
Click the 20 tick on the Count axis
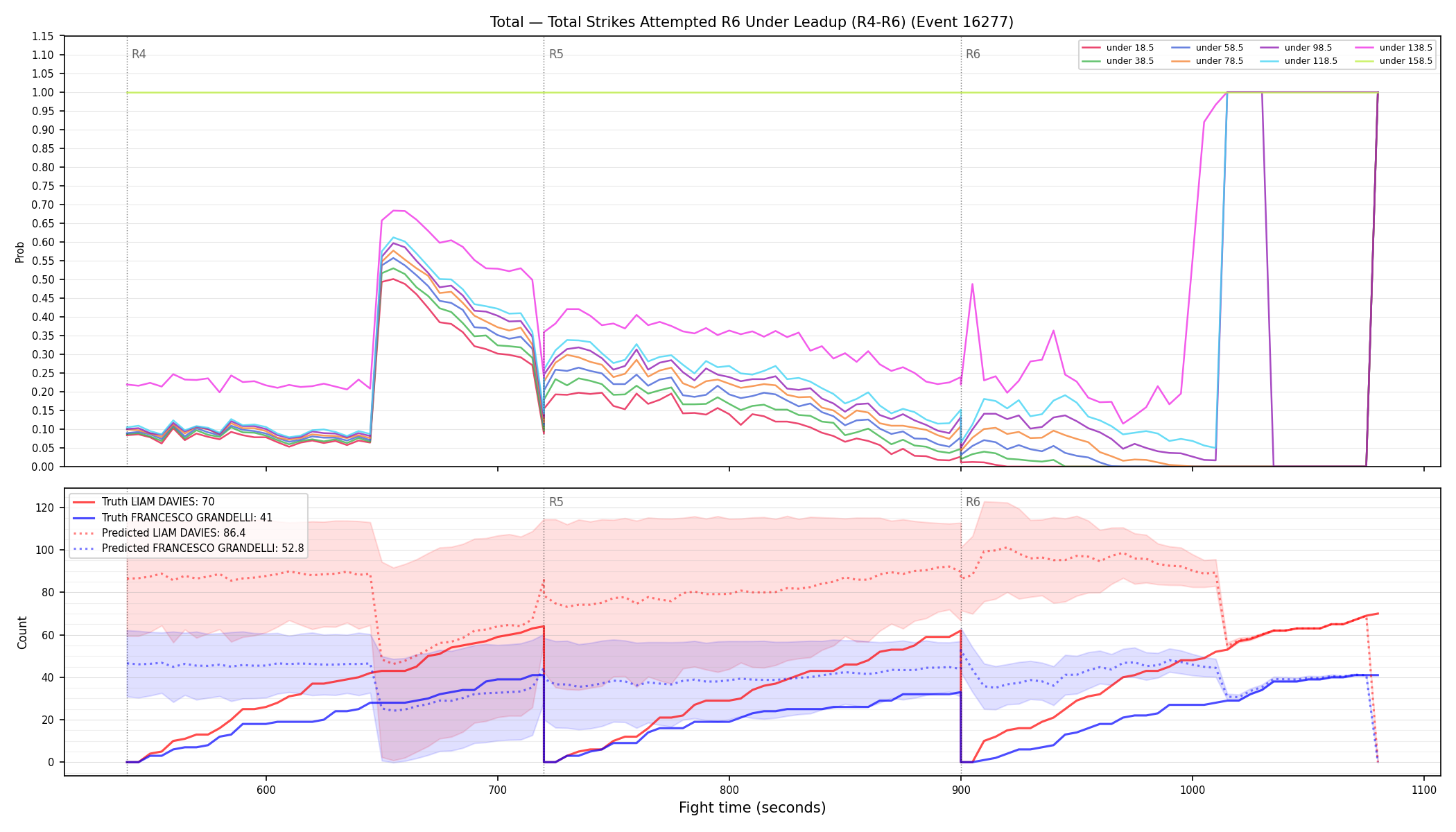point(49,720)
